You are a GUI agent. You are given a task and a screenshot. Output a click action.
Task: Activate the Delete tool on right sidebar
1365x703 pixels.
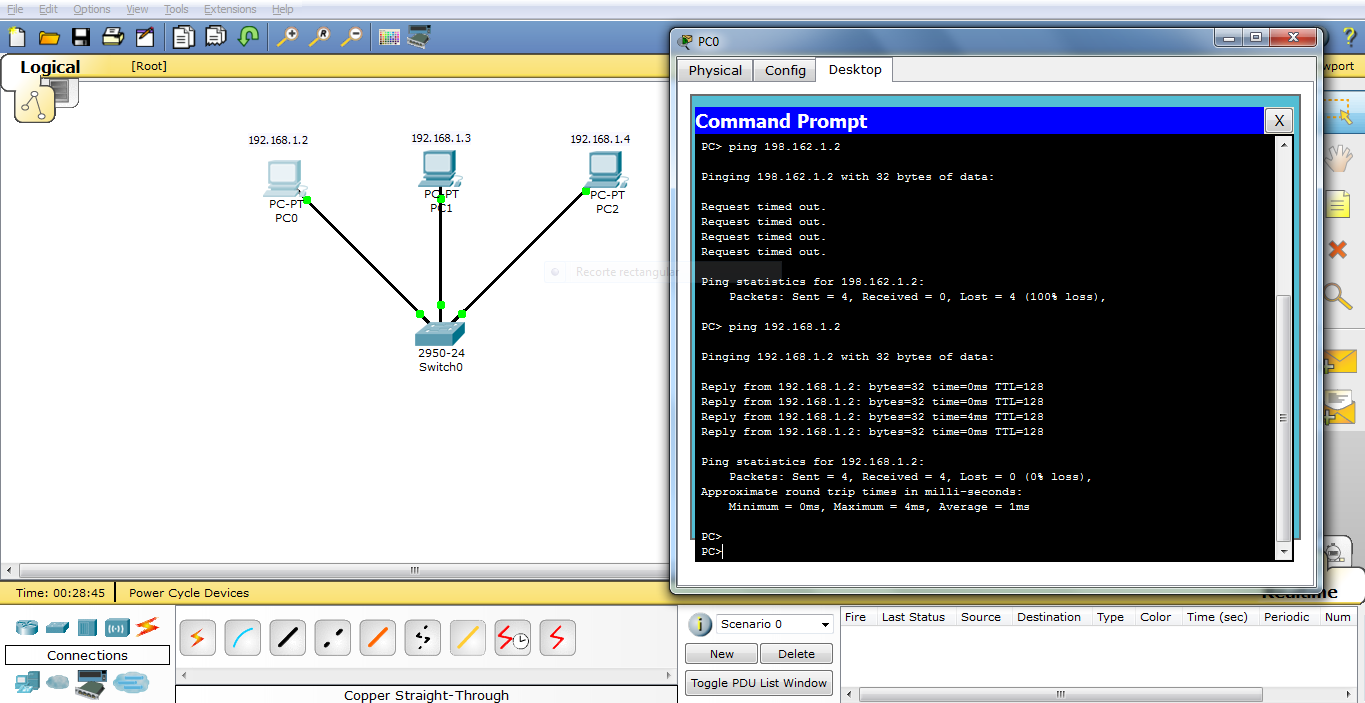pyautogui.click(x=1341, y=250)
